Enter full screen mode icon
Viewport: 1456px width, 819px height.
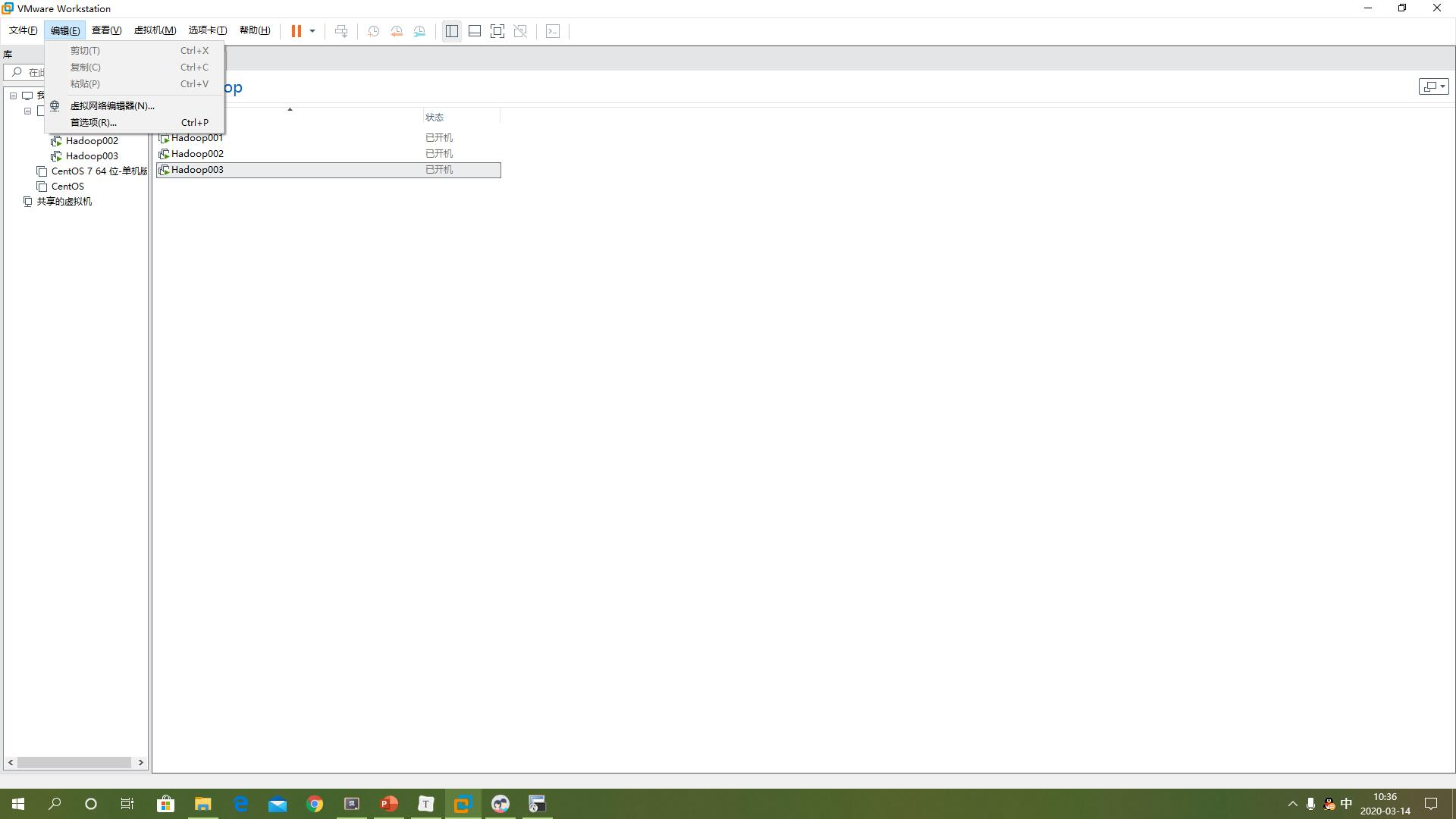[x=497, y=31]
